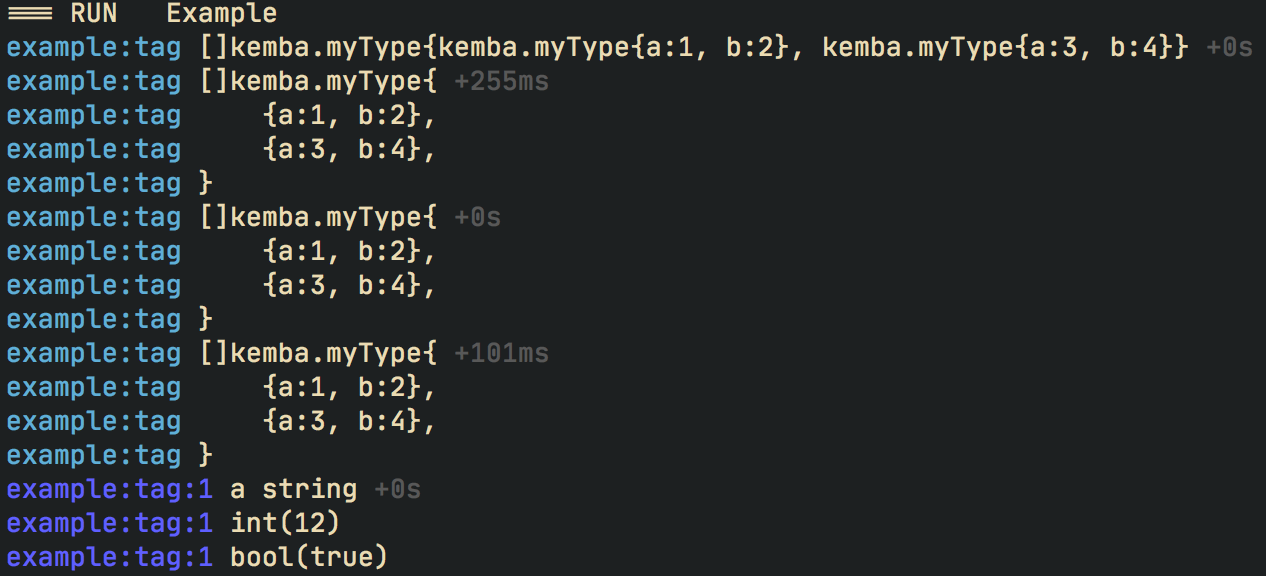Click "+0s" ending the single-line slice output
Screen dimensions: 1266x576
(x=1229, y=47)
